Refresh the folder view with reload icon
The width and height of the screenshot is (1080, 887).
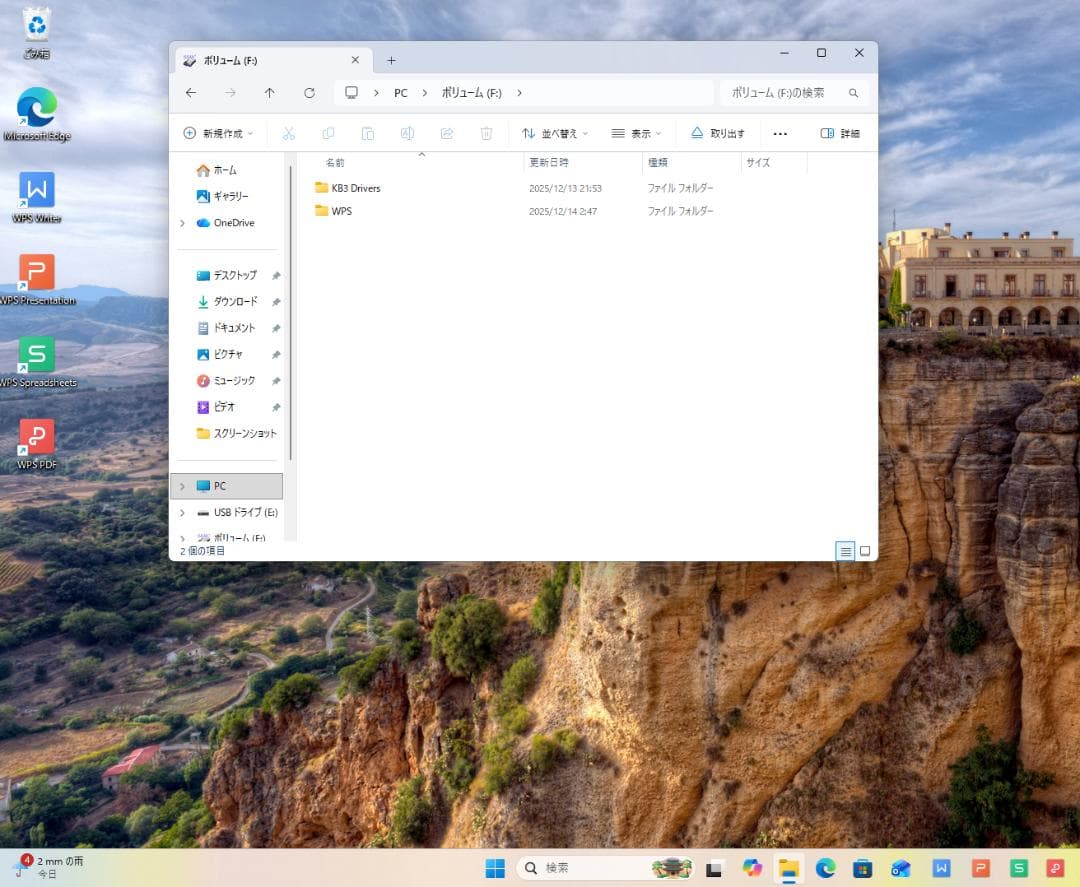(308, 92)
